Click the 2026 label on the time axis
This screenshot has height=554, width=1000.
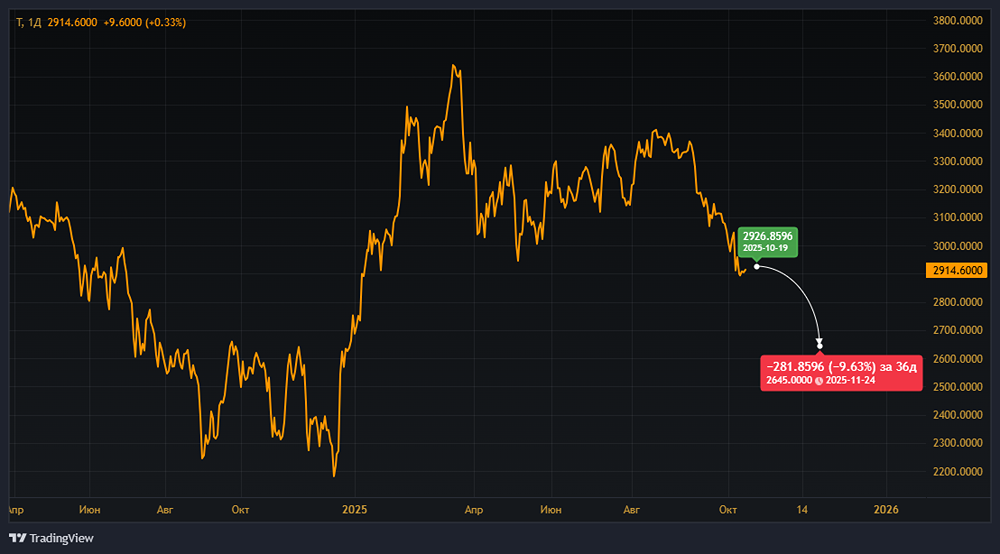point(886,509)
